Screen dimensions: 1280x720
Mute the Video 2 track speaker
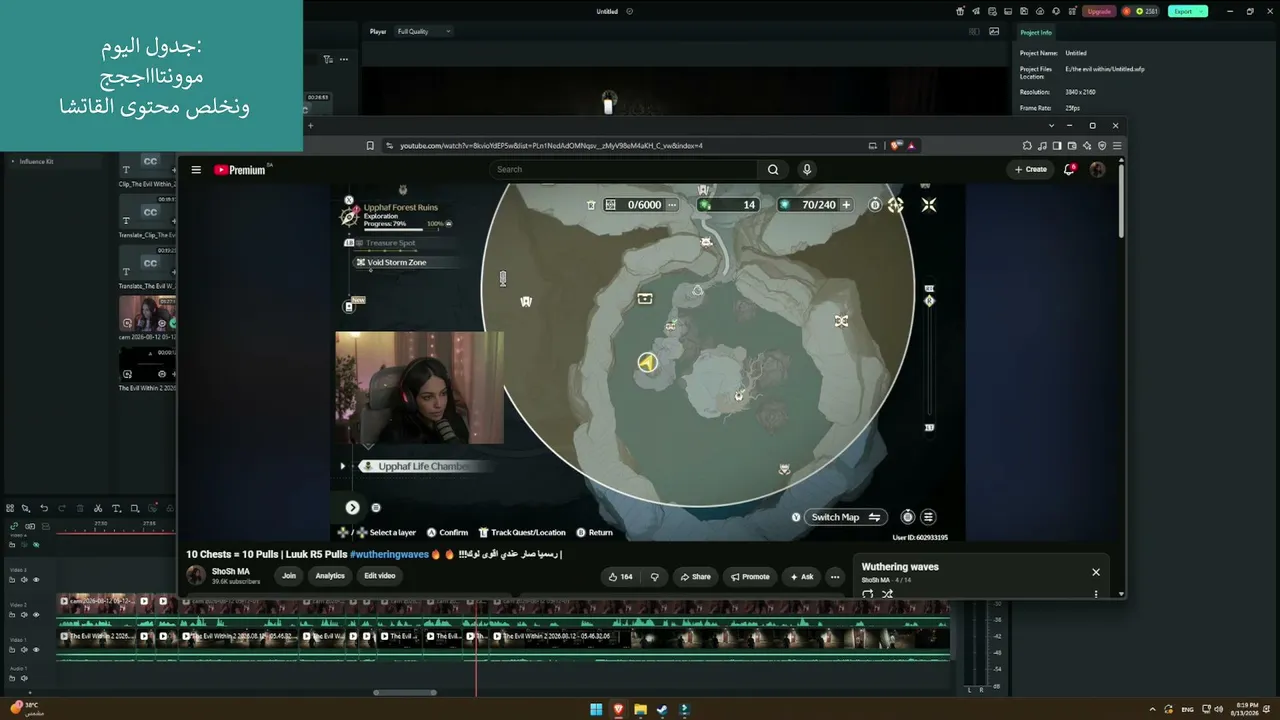(x=24, y=615)
